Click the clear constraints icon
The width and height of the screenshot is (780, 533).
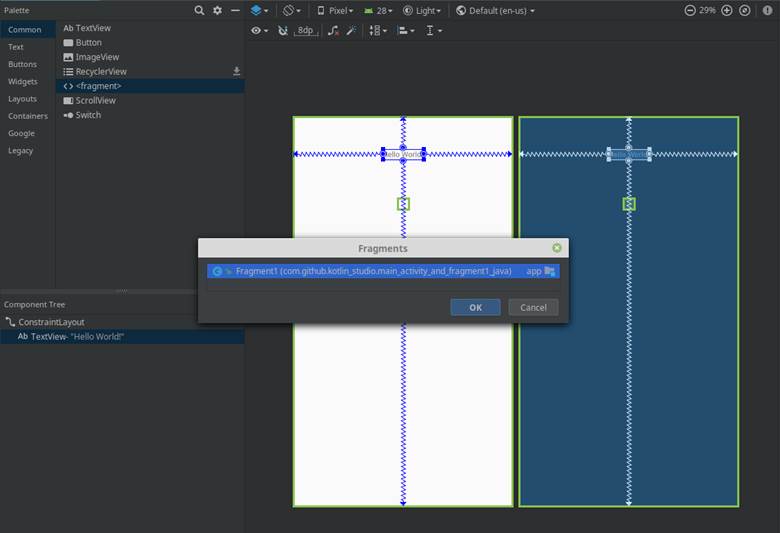point(333,31)
